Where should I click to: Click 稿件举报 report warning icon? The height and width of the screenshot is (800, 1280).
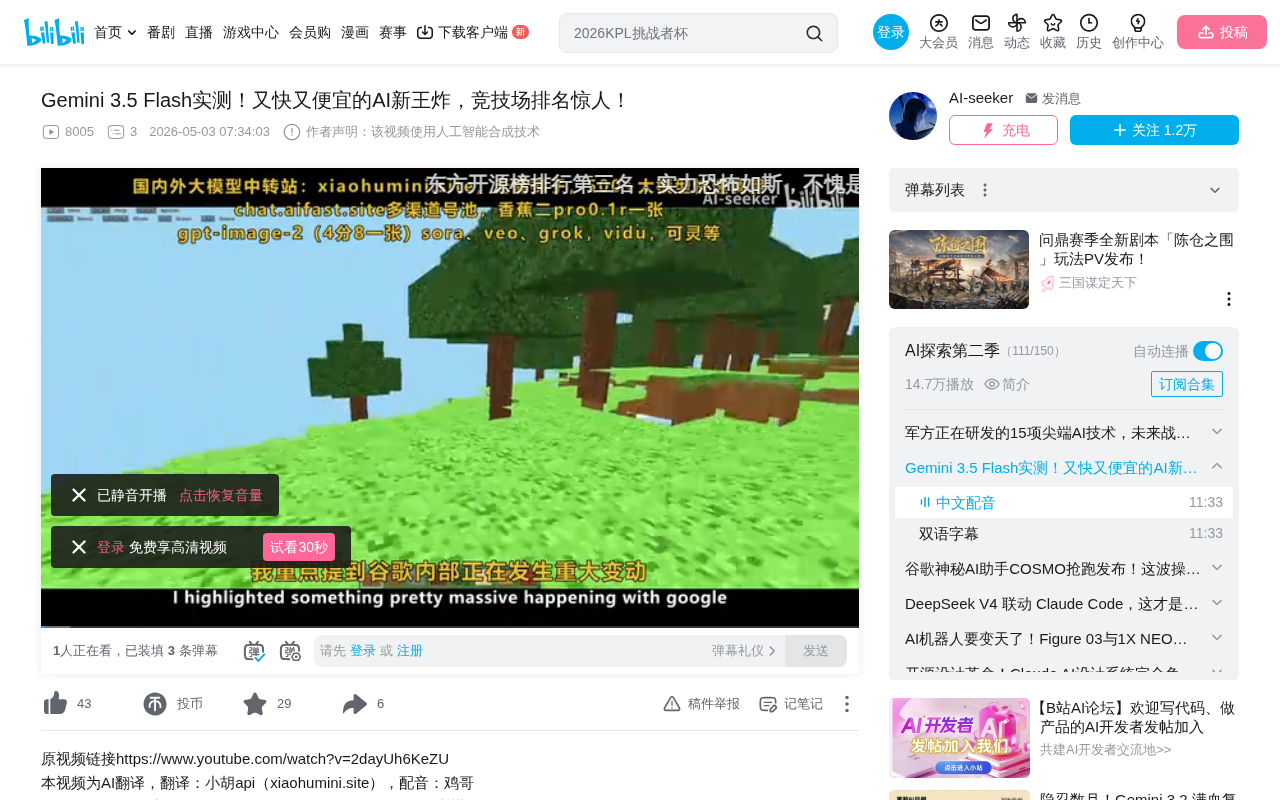coord(672,704)
